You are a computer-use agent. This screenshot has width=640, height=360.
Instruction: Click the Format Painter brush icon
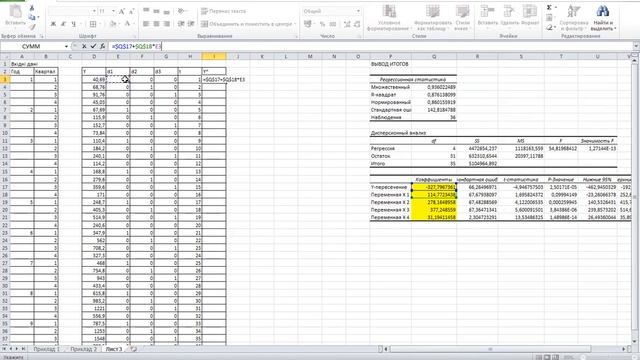click(x=32, y=27)
